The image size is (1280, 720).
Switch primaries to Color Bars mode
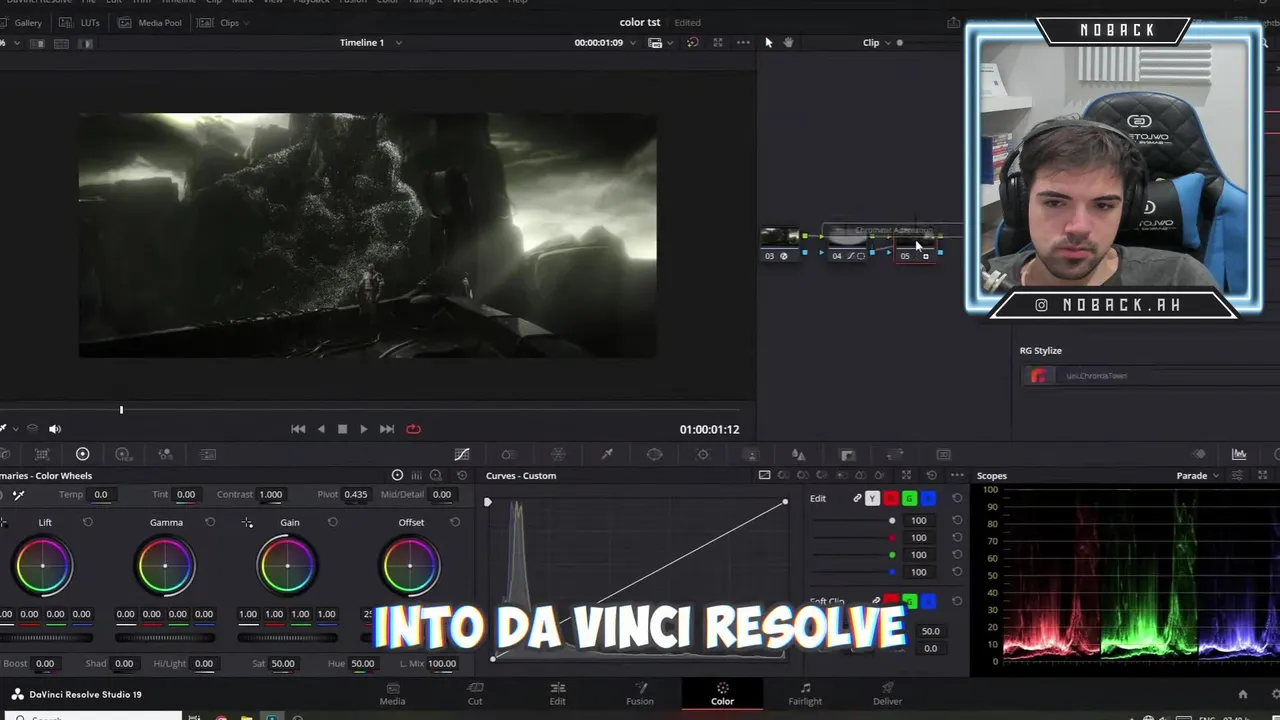point(417,476)
